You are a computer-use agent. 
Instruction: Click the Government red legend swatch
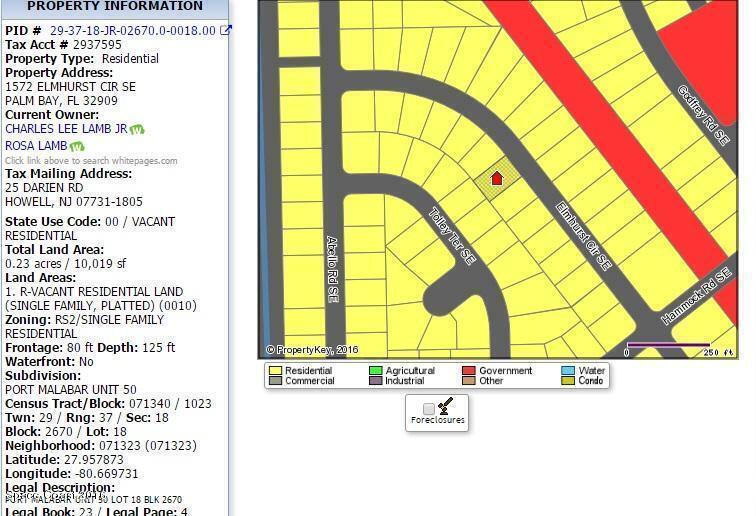click(x=468, y=371)
